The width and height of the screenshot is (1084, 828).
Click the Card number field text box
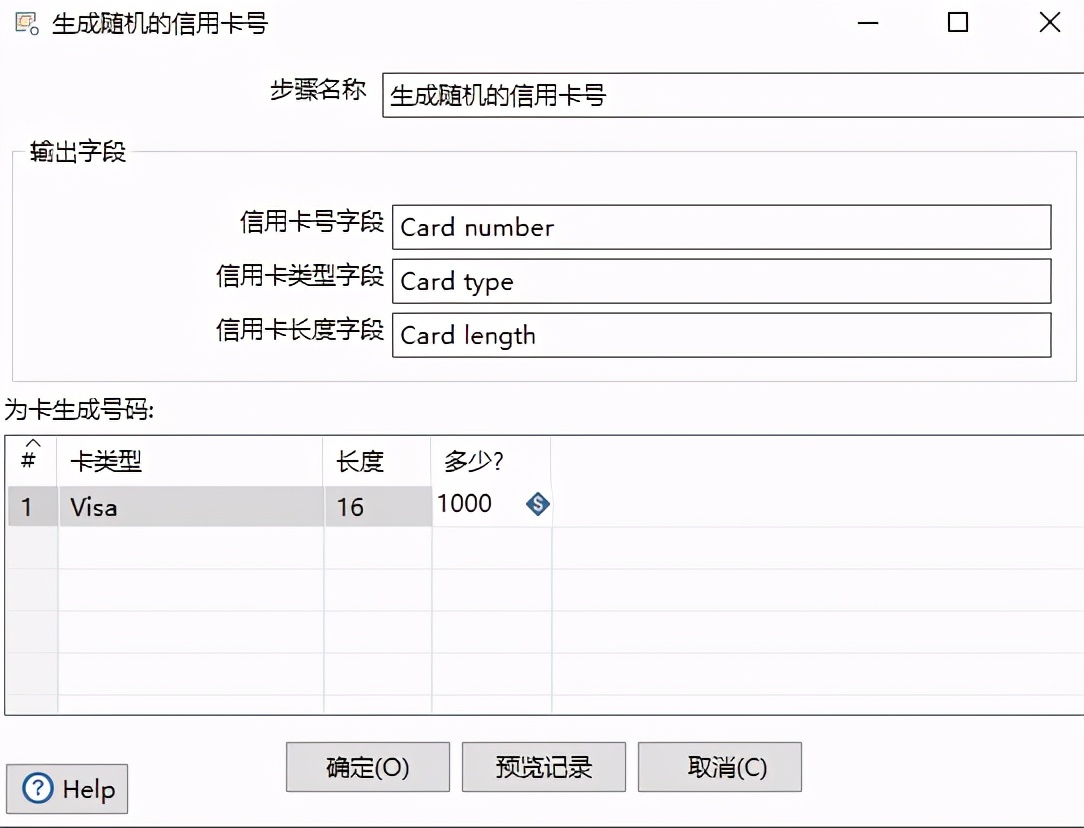[720, 227]
